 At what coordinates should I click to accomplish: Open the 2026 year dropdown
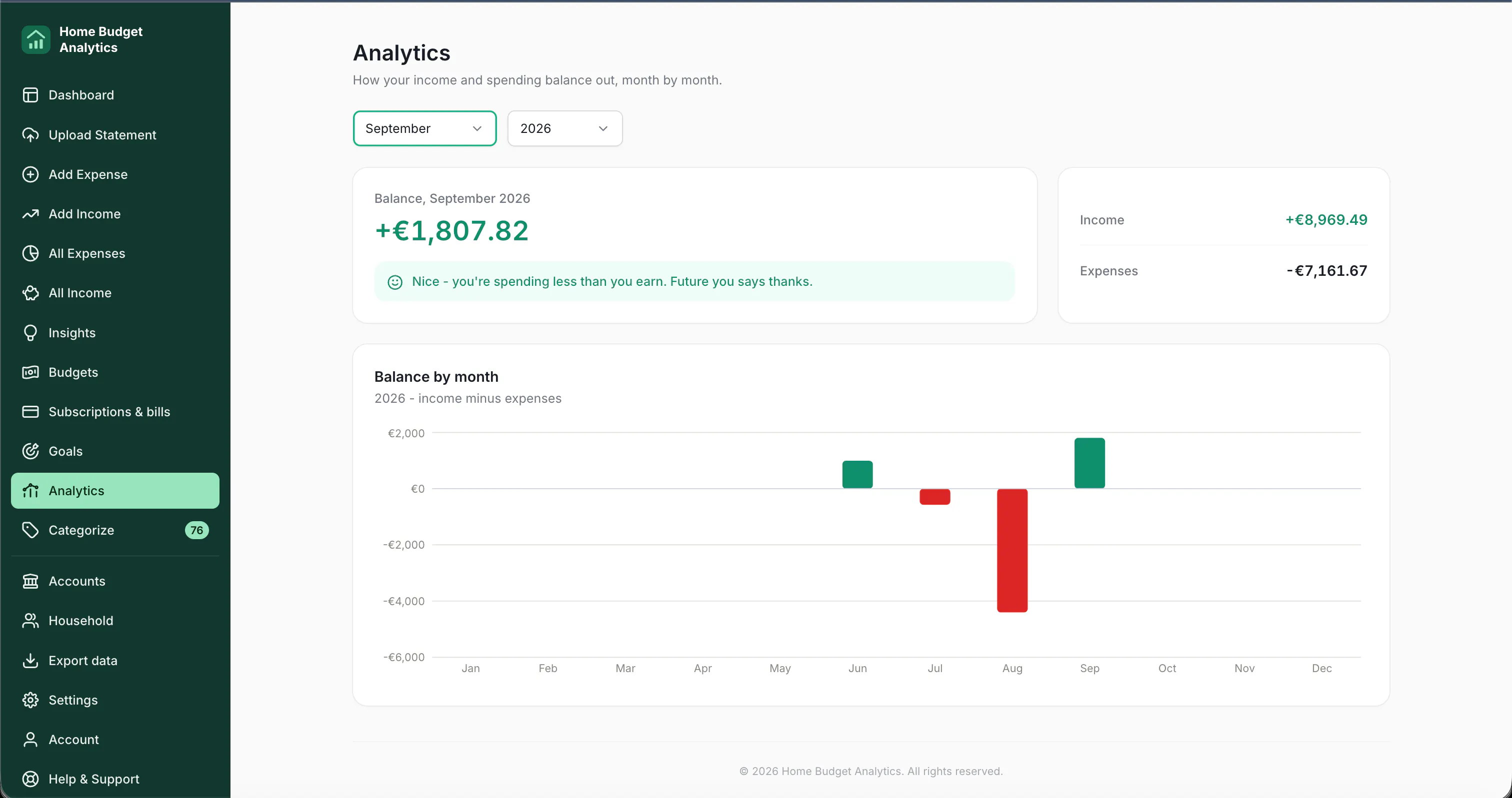point(564,128)
